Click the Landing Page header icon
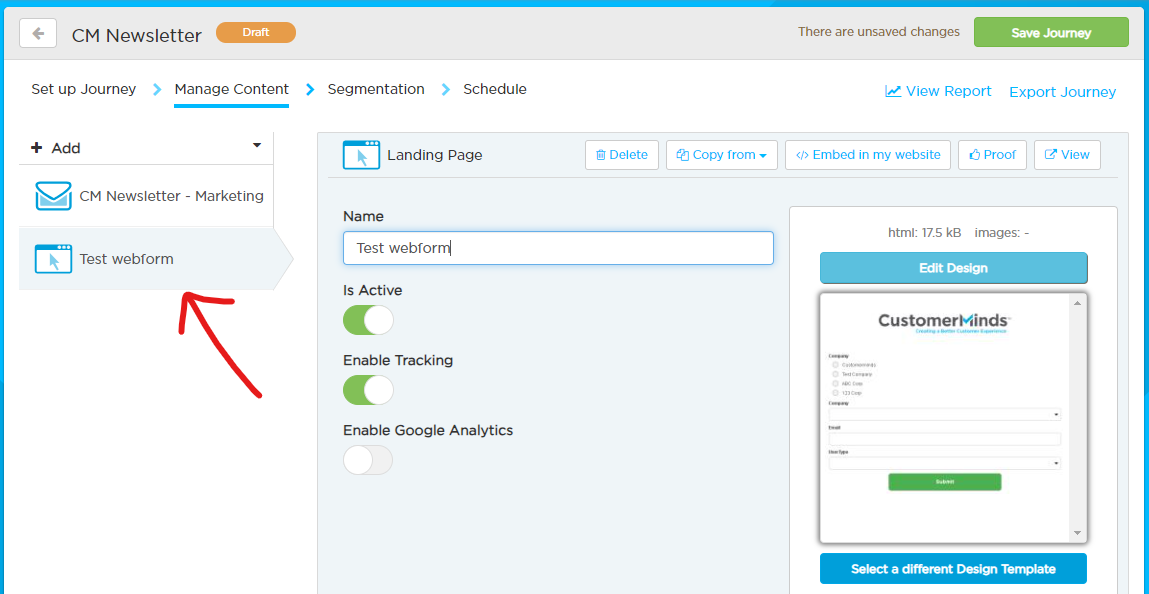This screenshot has width=1149, height=594. point(361,155)
